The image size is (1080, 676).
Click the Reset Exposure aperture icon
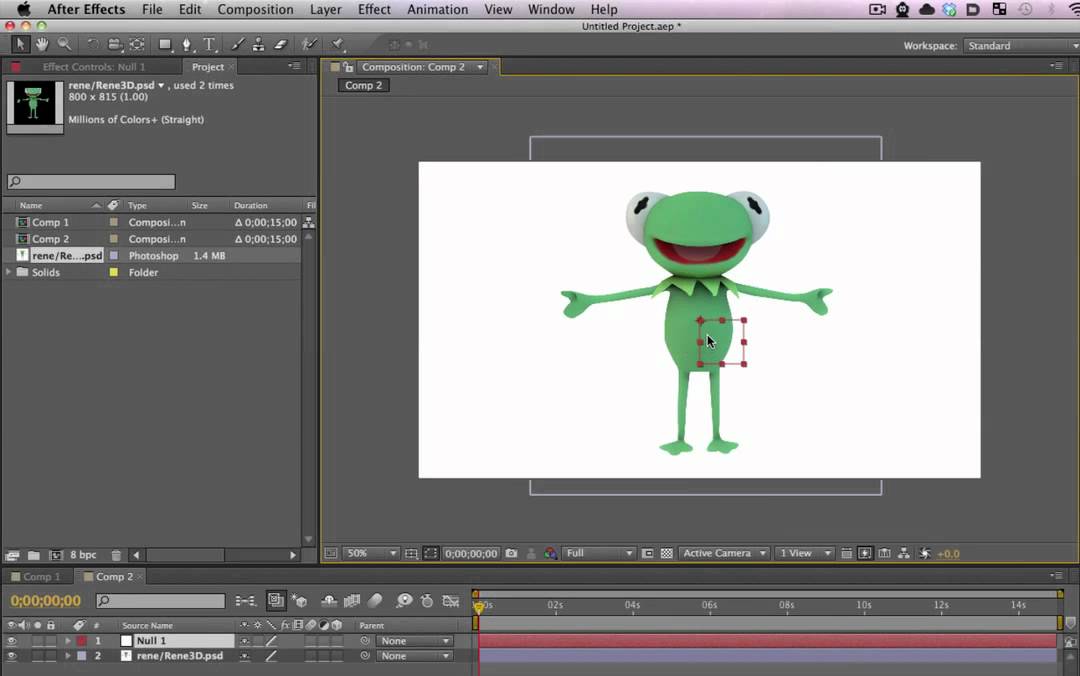(925, 553)
